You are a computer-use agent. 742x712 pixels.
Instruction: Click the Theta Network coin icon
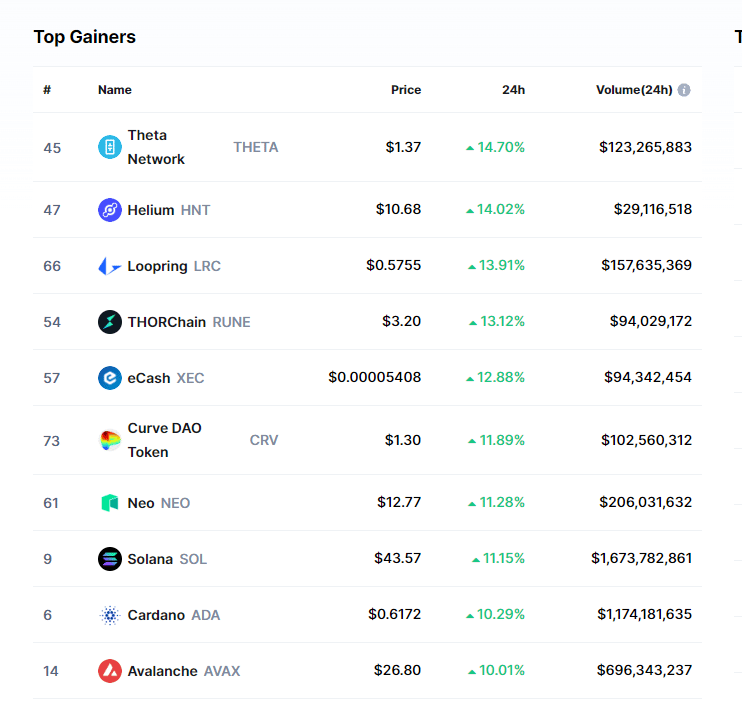point(110,147)
